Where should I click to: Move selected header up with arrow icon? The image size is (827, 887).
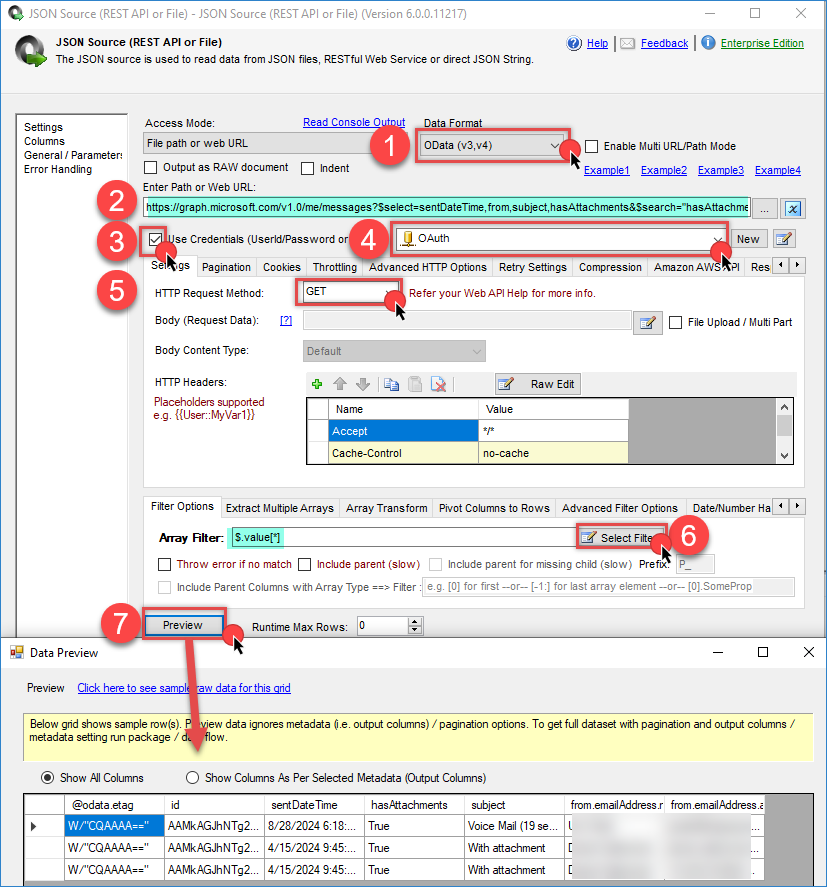(x=340, y=384)
